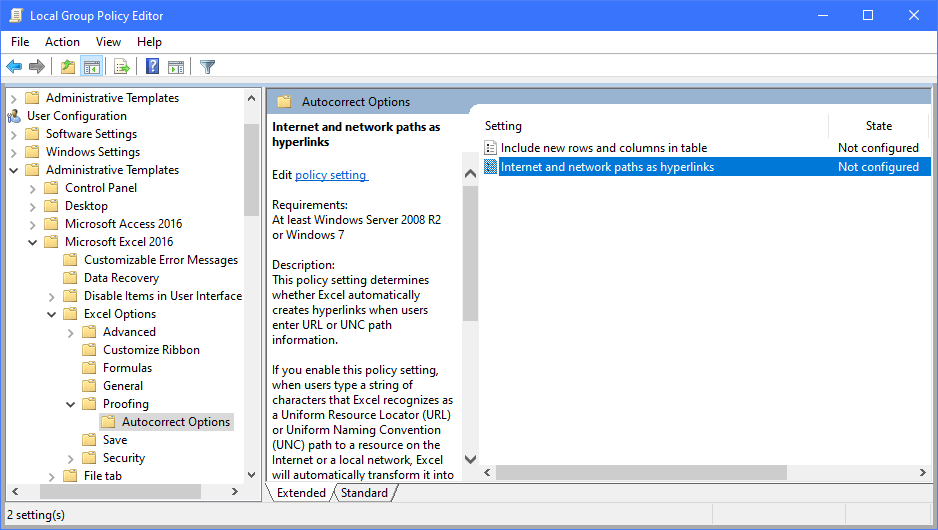
Task: Expand the Windows Settings node
Action: coord(14,153)
